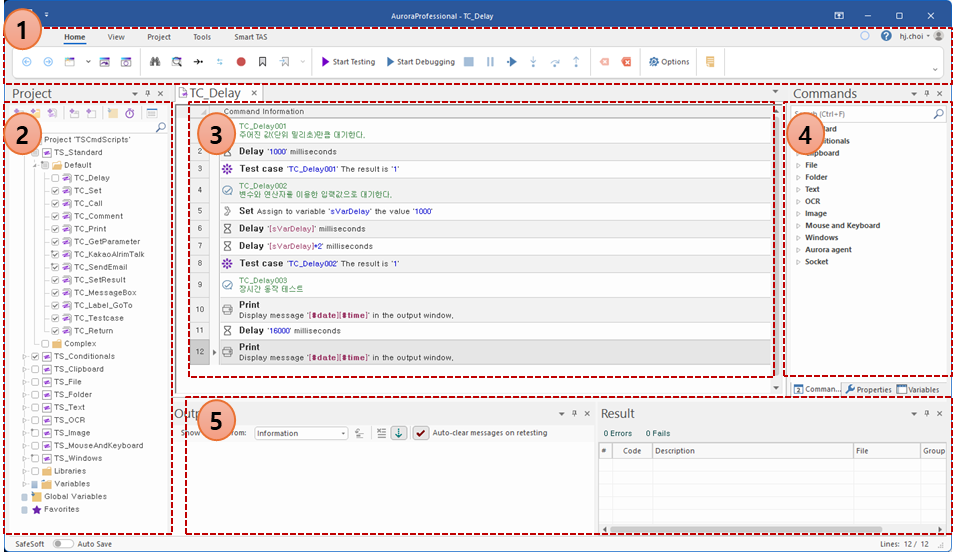Screen dimensions: 953x552
Task: Uncheck the TC_Set checkbox
Action: point(55,191)
